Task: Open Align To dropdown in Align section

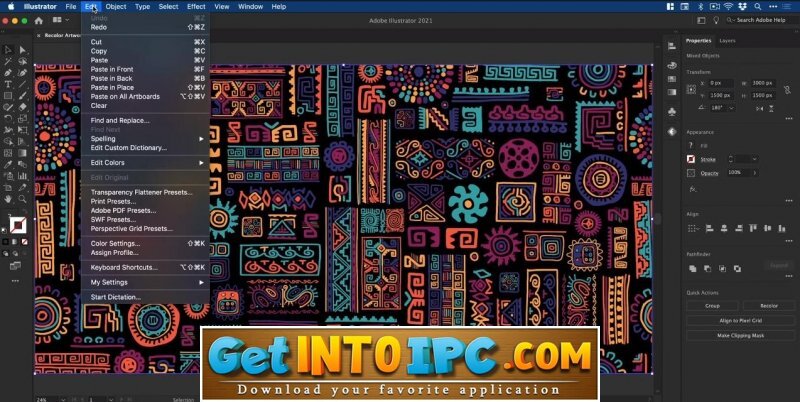Action: point(692,229)
